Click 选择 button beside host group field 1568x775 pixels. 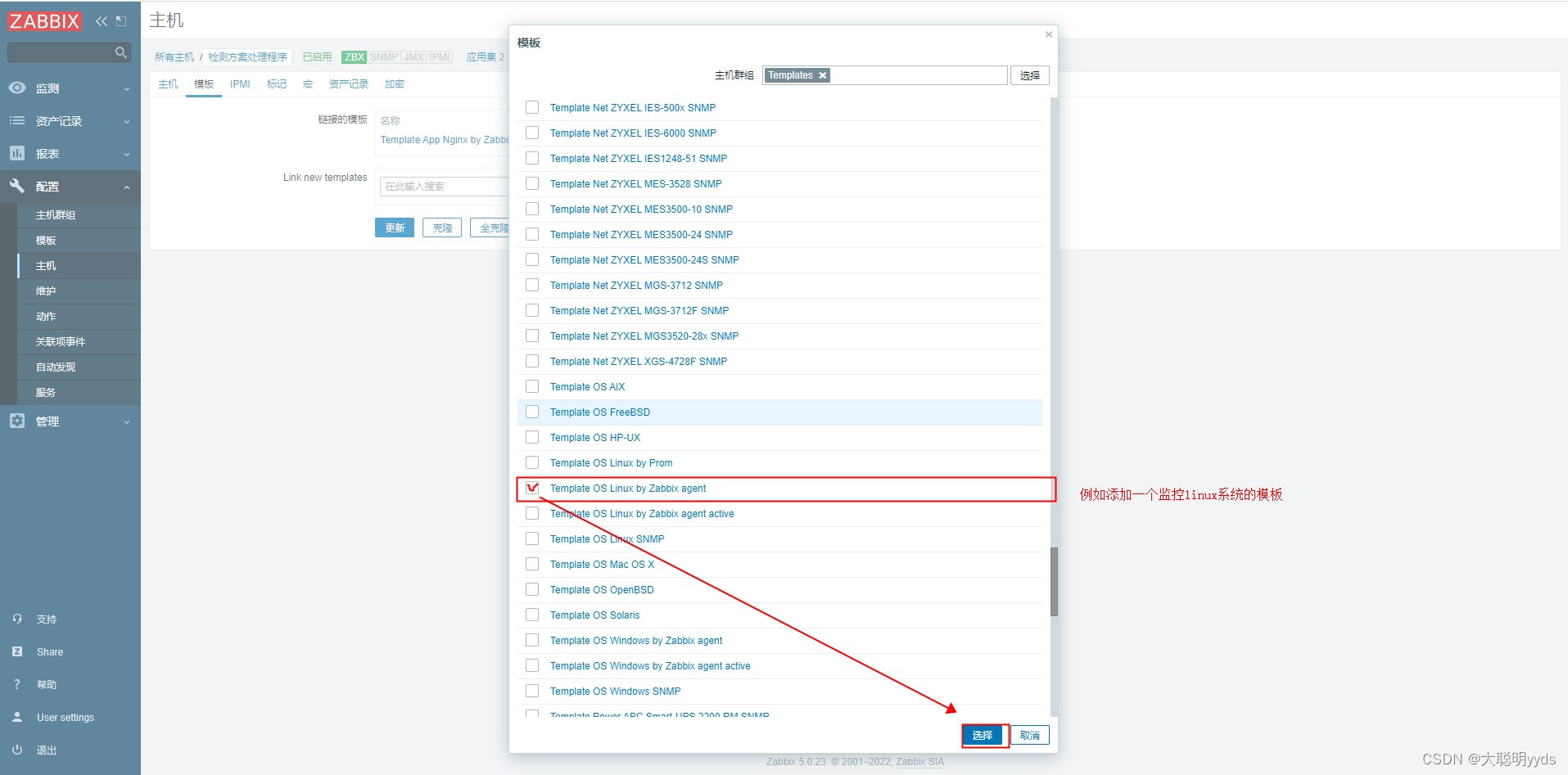point(1030,75)
